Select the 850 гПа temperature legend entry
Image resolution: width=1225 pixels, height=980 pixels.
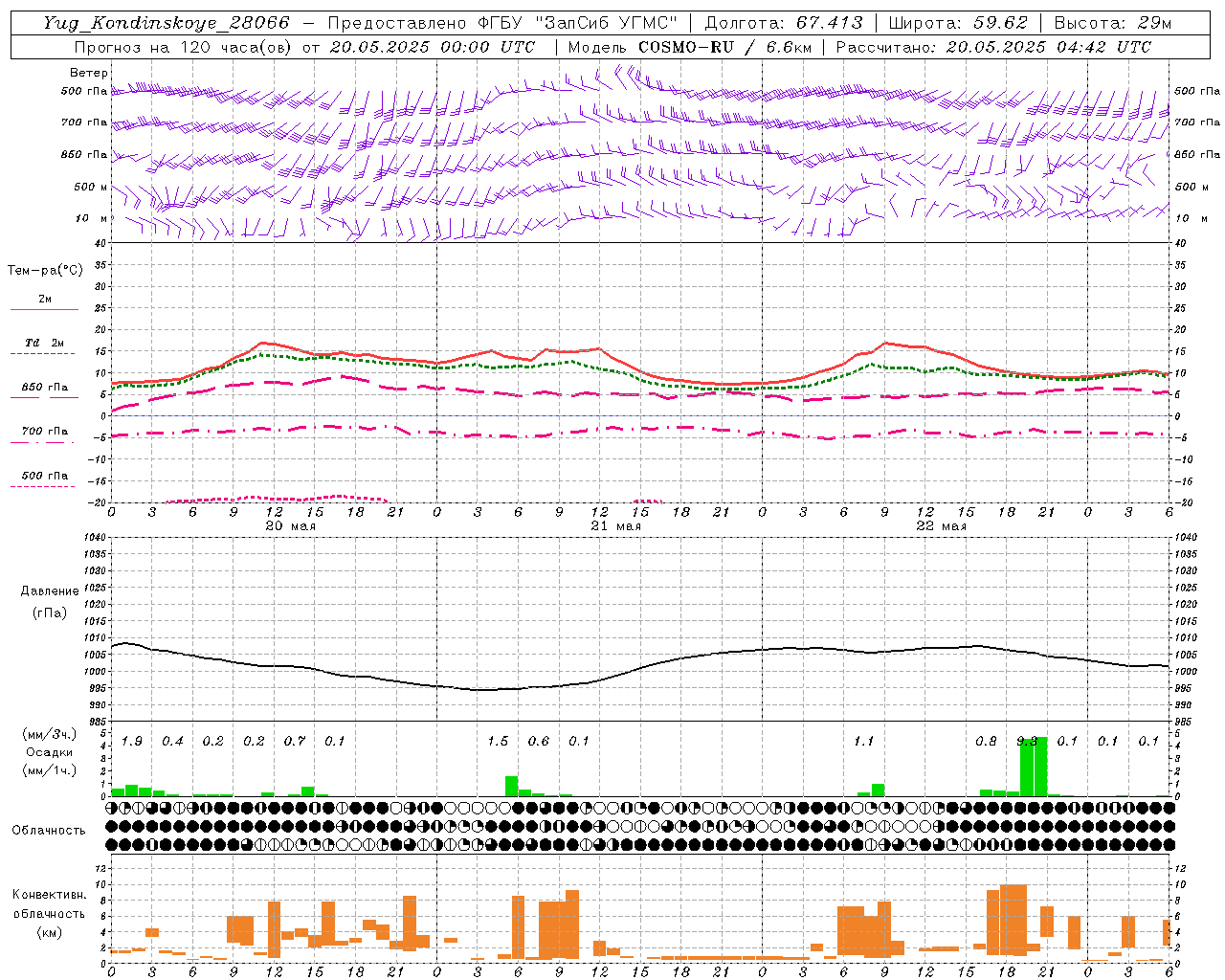point(44,388)
